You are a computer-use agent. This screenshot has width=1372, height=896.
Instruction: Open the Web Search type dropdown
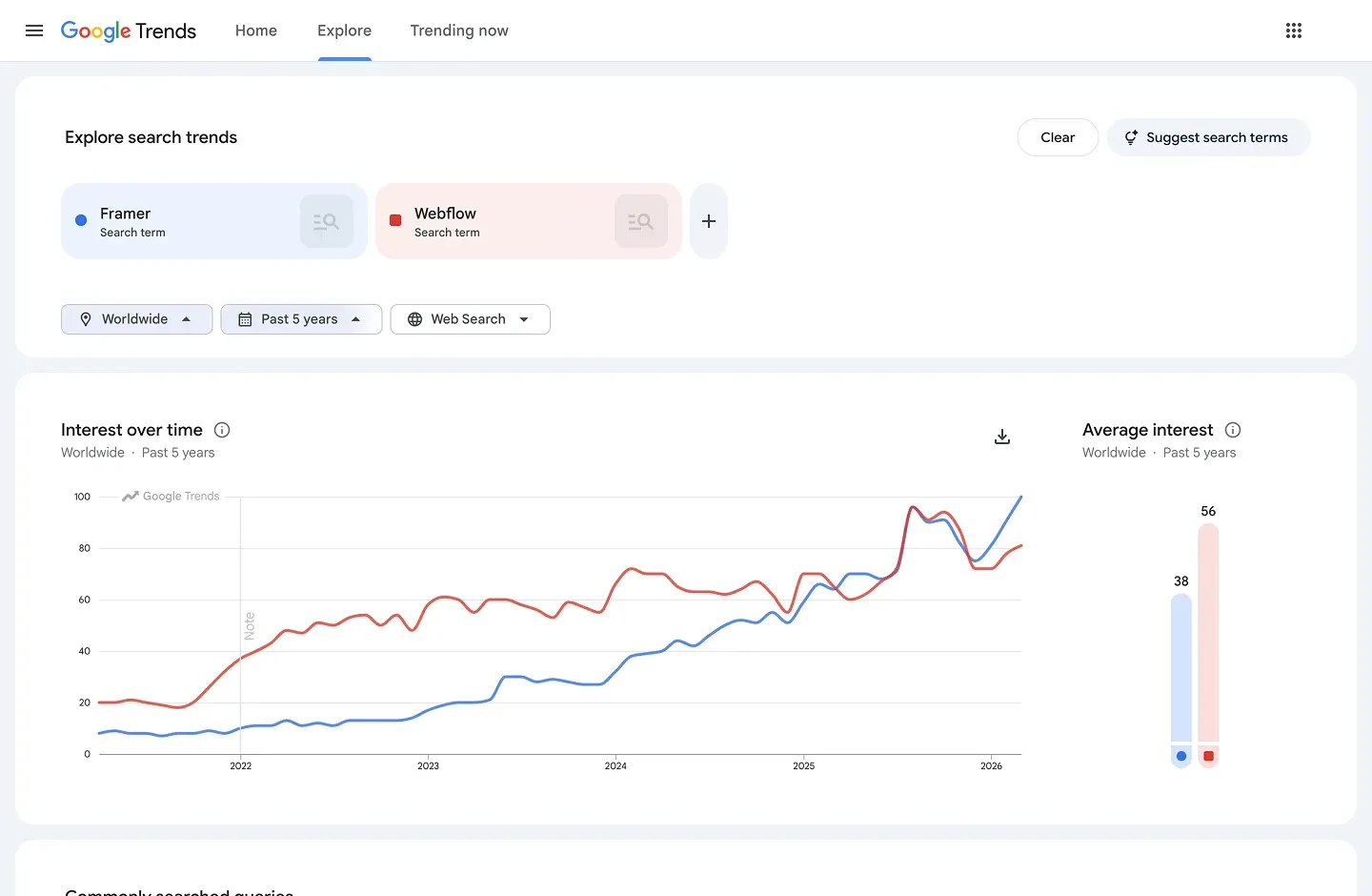(470, 319)
